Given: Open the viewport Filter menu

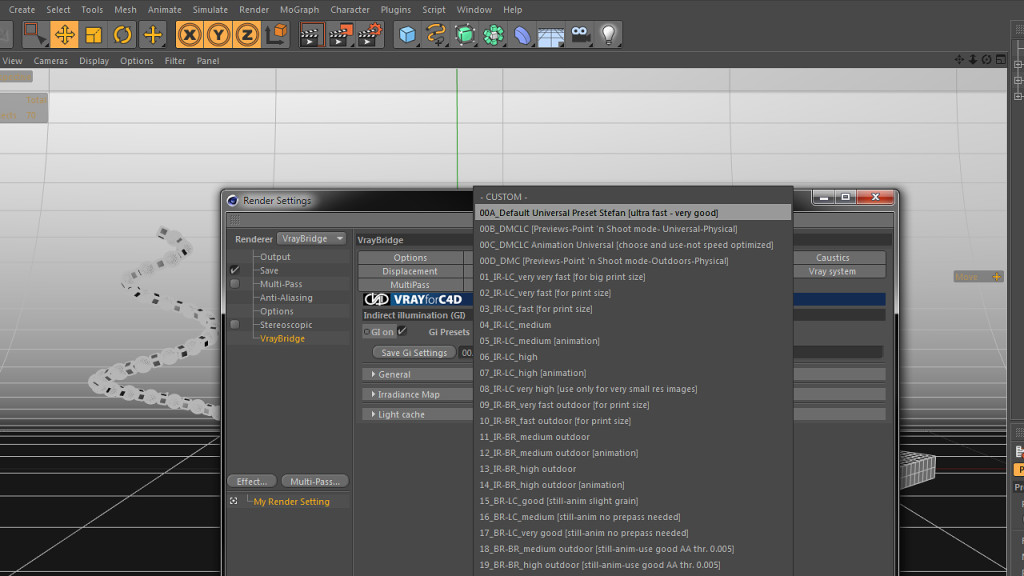Looking at the screenshot, I should click(x=175, y=61).
